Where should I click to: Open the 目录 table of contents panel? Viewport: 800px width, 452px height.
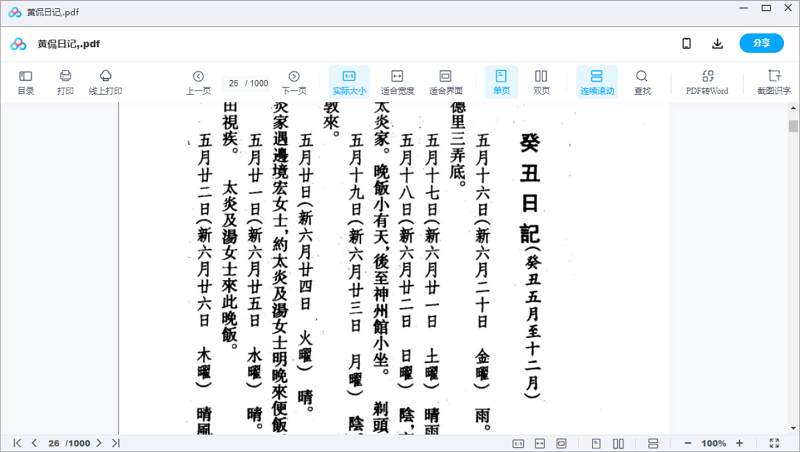[x=26, y=82]
